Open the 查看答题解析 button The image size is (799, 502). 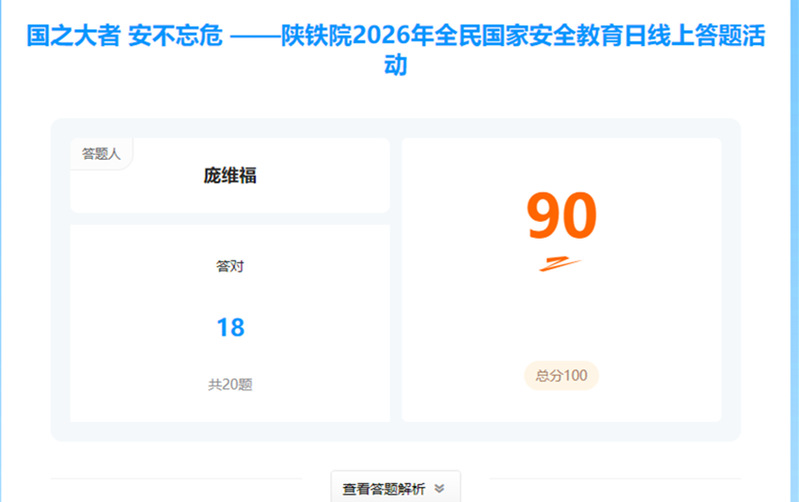tap(385, 488)
